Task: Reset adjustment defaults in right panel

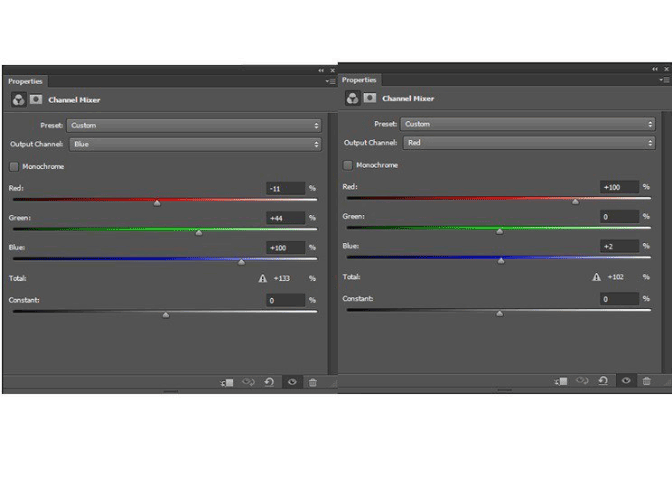Action: point(603,381)
